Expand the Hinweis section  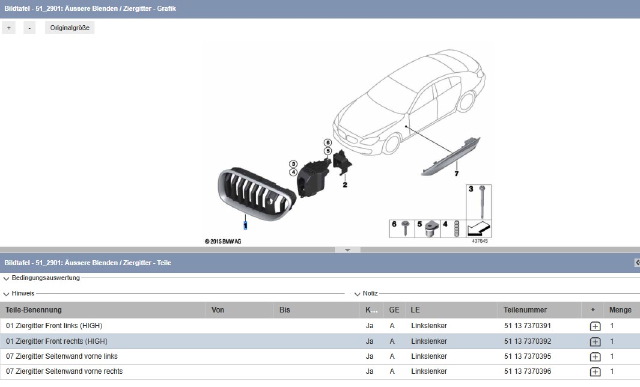click(6, 294)
